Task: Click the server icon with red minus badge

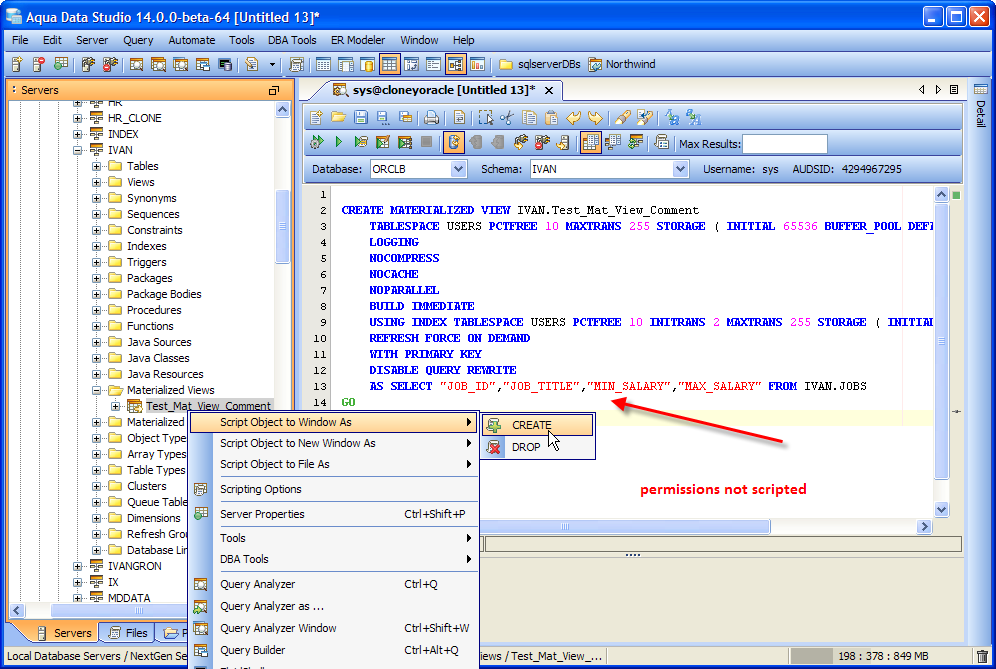Action: [x=39, y=64]
